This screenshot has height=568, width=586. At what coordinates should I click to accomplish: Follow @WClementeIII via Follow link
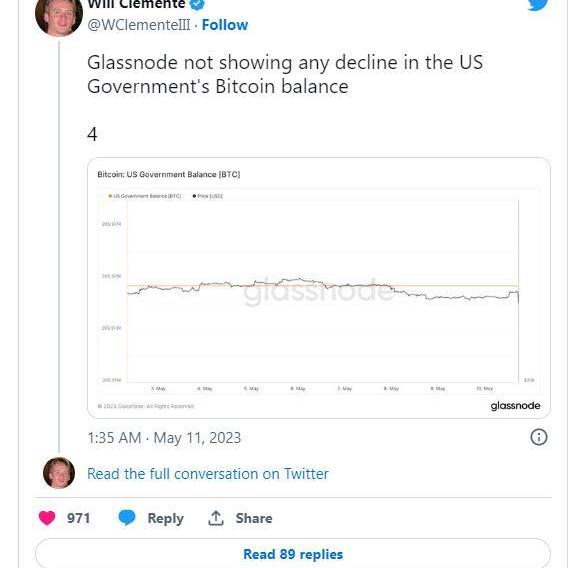click(x=225, y=25)
